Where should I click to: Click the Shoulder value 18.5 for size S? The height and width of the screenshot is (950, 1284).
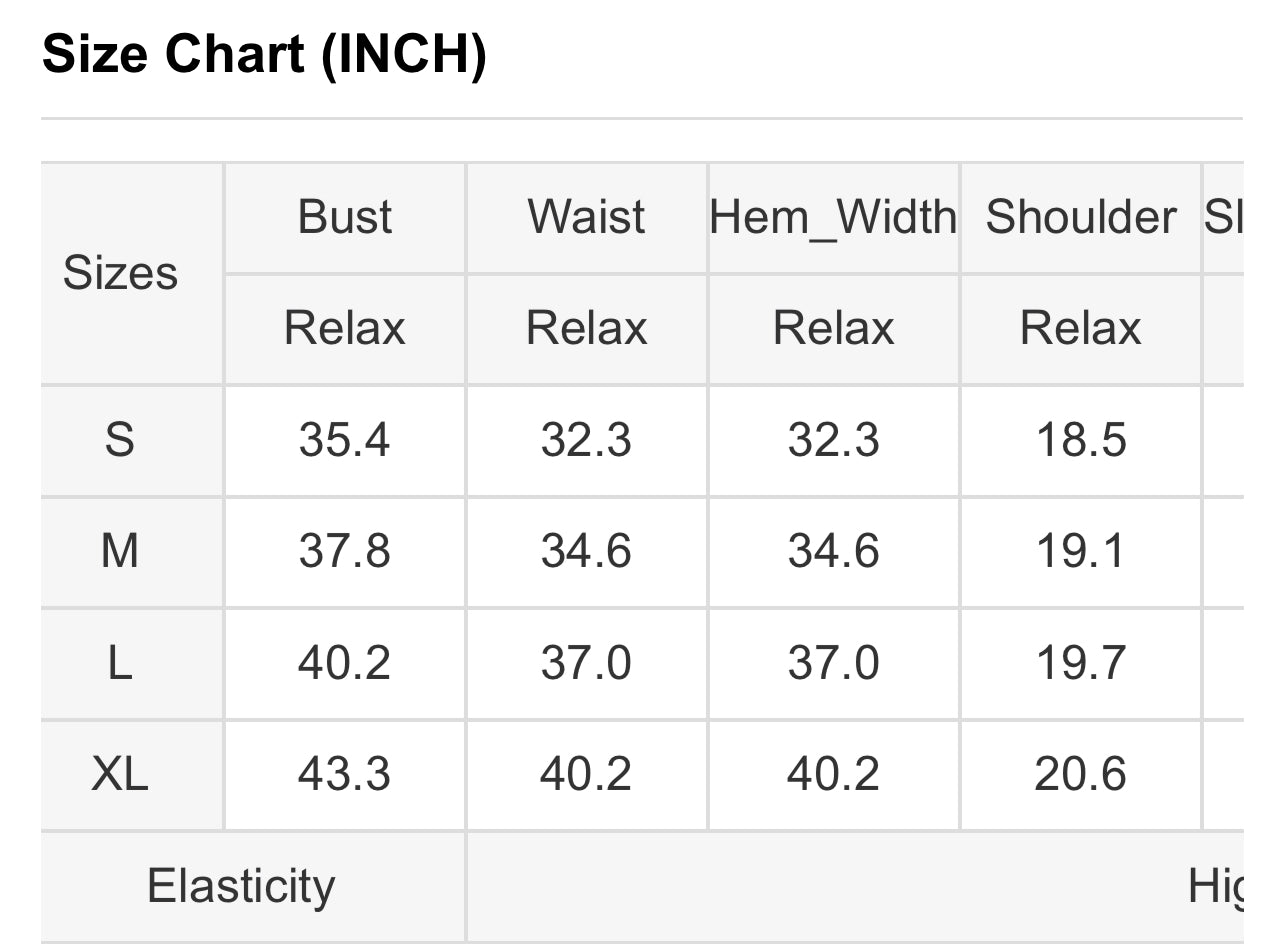1081,439
